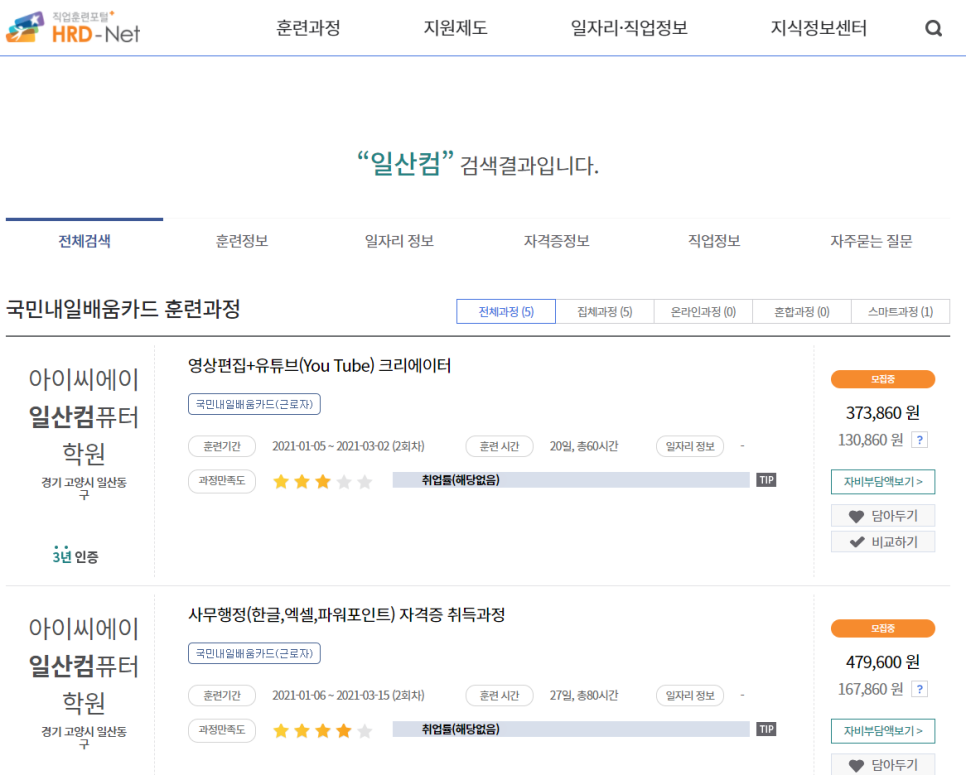Filter by 온라인과정 (0)

click(703, 312)
